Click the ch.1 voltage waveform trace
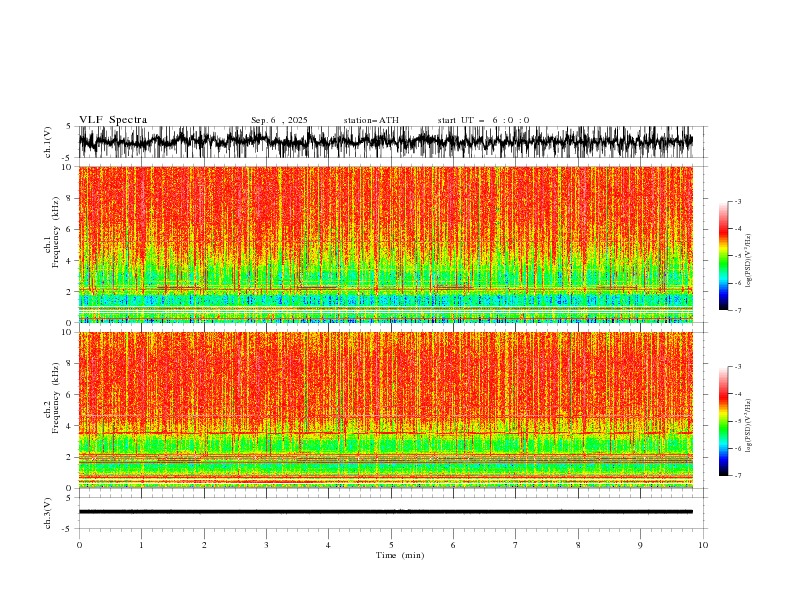 pos(385,142)
